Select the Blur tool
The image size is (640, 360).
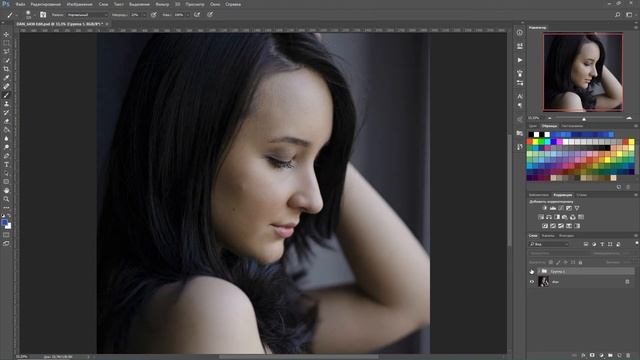[x=6, y=138]
